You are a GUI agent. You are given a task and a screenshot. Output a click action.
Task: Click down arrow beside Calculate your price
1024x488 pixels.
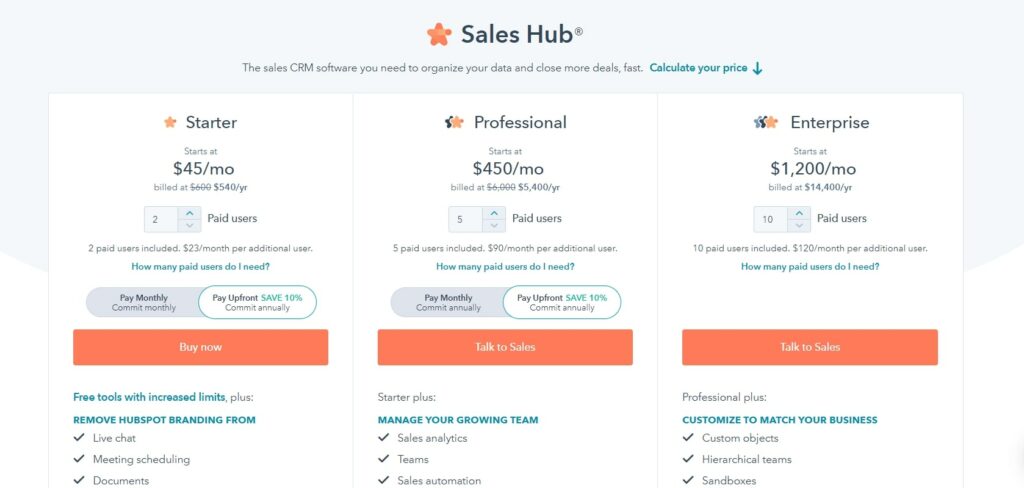[x=758, y=68]
